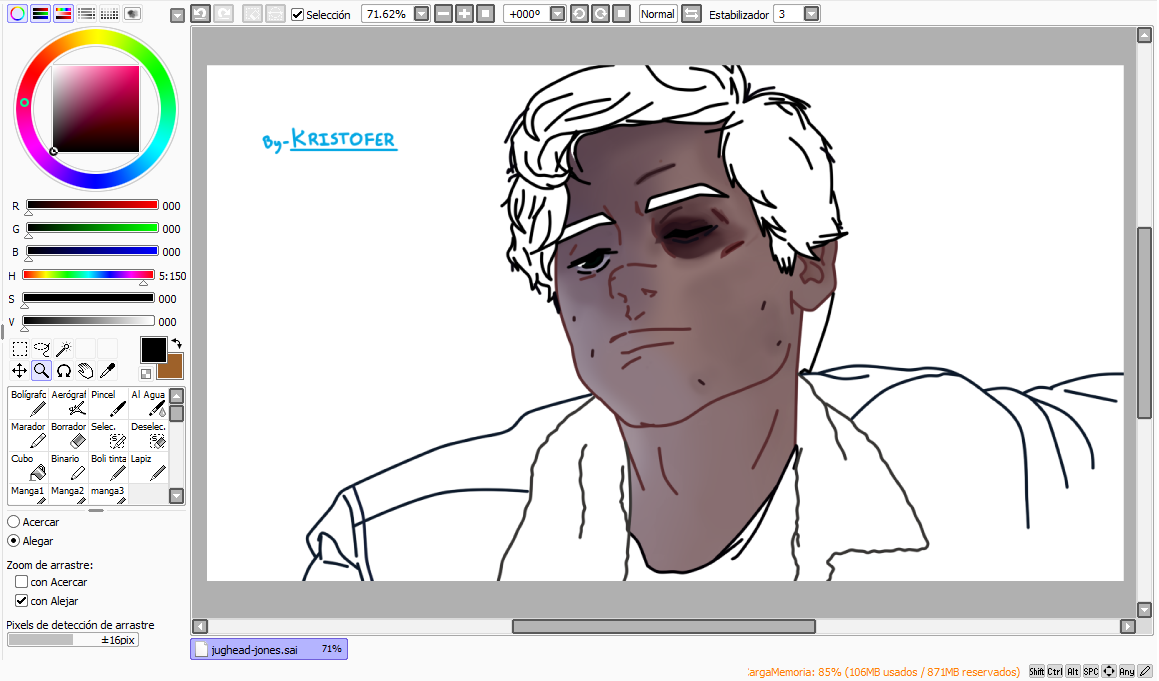Viewport: 1159px width, 681px height.
Task: Click the ±16pix drag detection slider
Action: [x=72, y=640]
